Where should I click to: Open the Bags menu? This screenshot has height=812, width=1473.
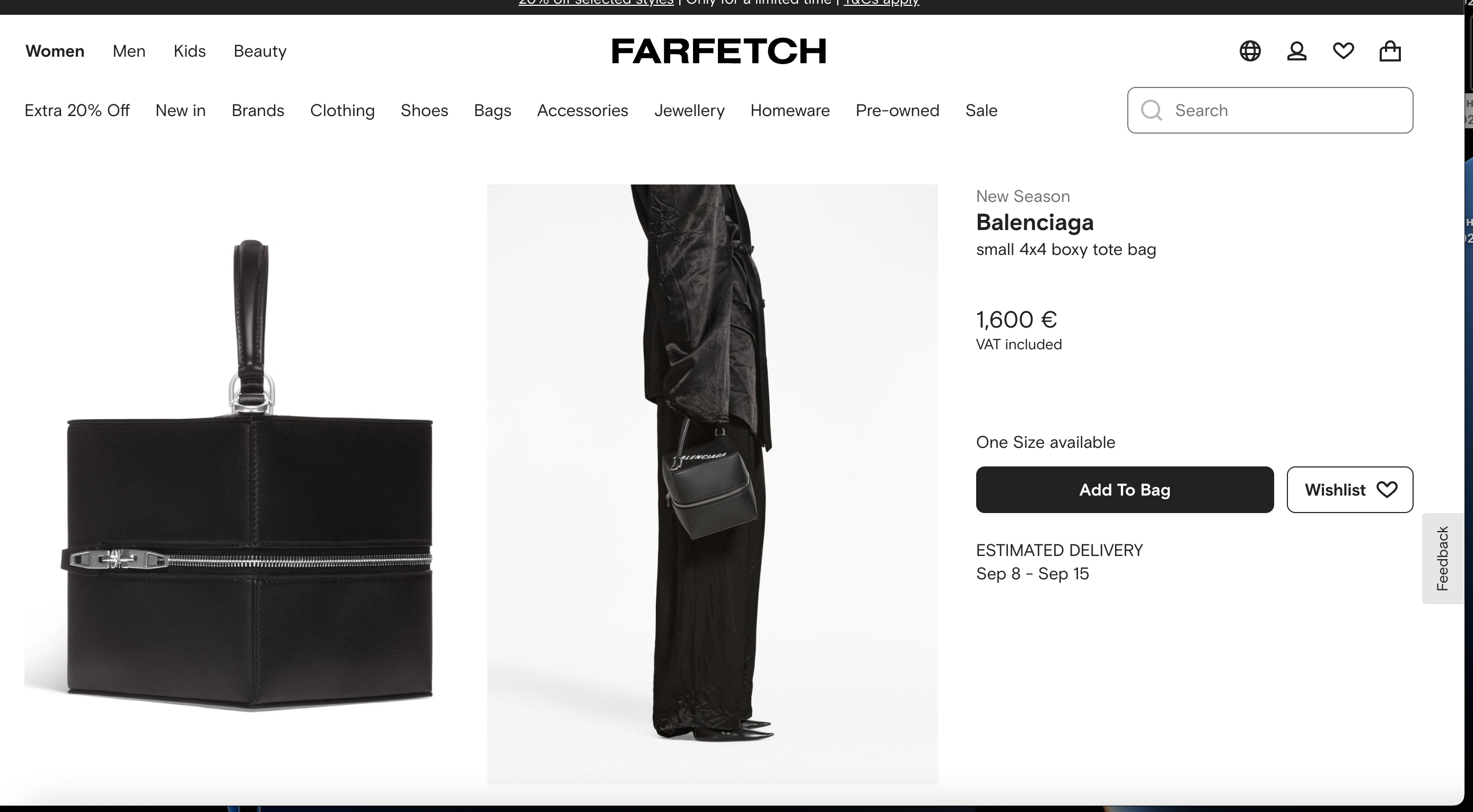(493, 111)
